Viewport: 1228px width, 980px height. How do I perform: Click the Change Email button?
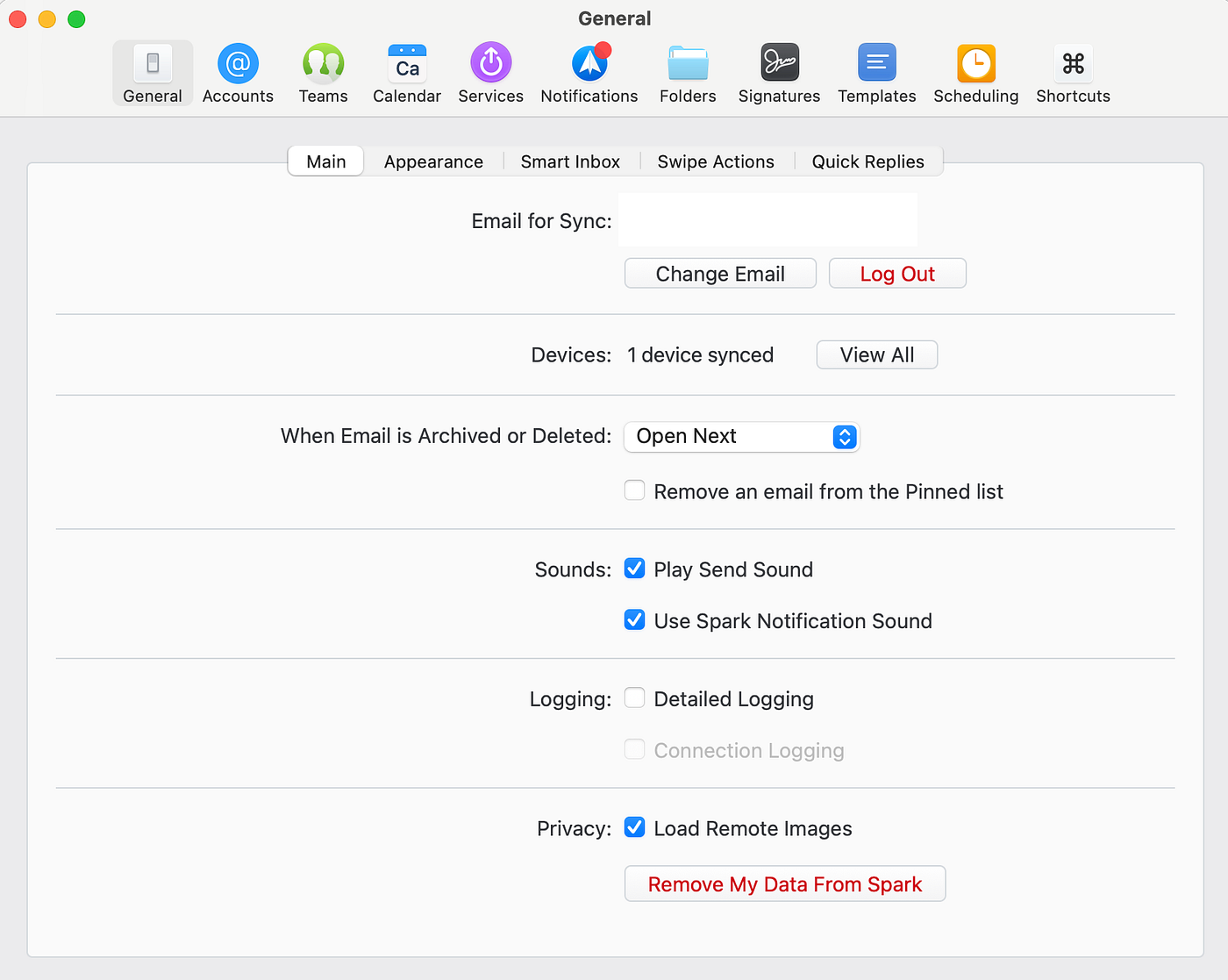[719, 273]
